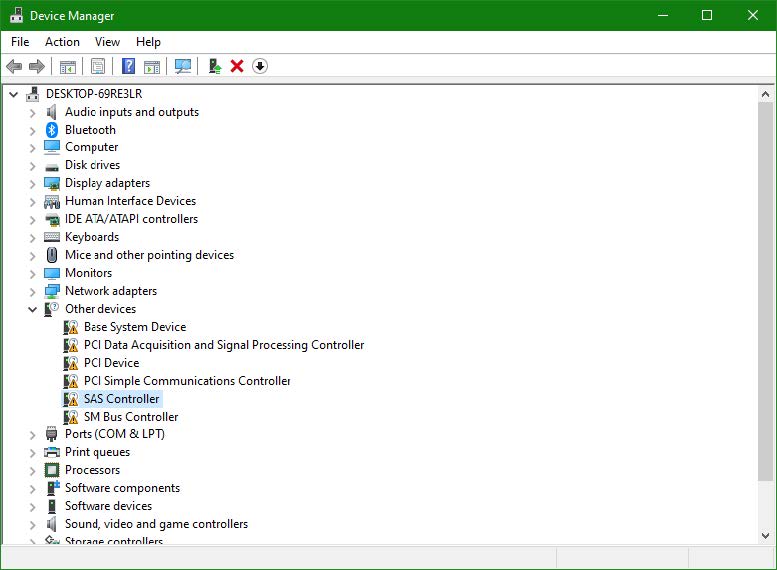Viewport: 777px width, 570px height.
Task: Expand the Software devices node
Action: (33, 507)
